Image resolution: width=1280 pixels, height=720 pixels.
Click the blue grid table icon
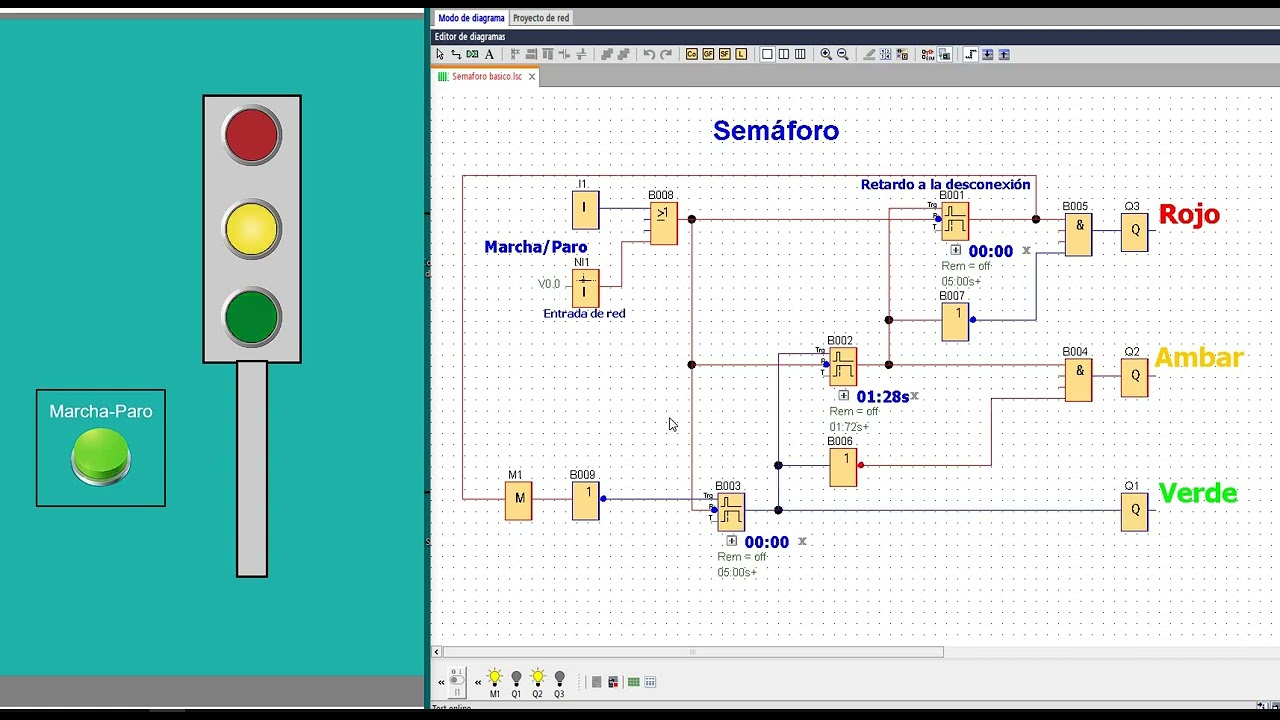(650, 682)
